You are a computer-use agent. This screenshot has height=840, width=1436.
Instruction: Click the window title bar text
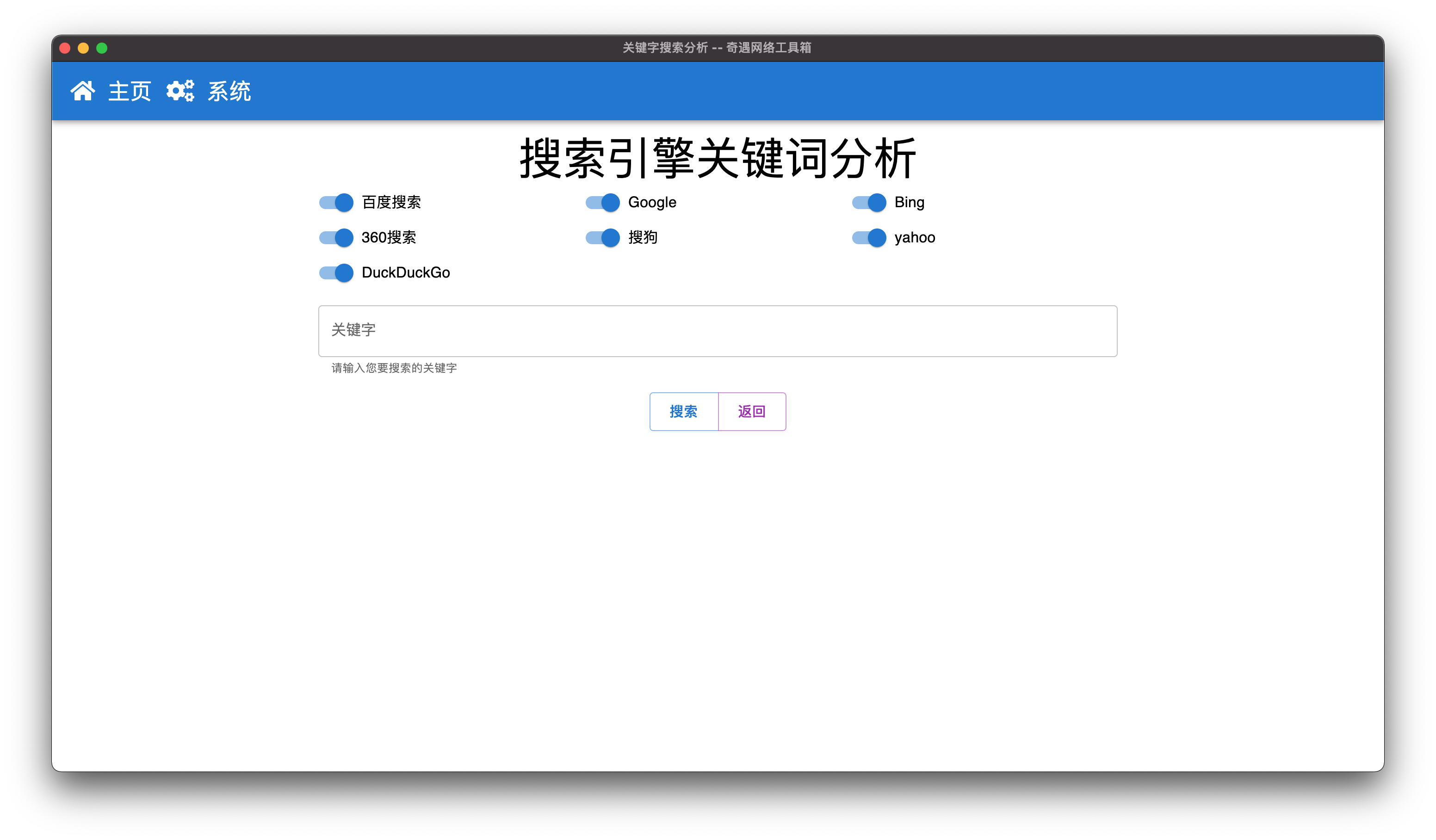point(717,48)
